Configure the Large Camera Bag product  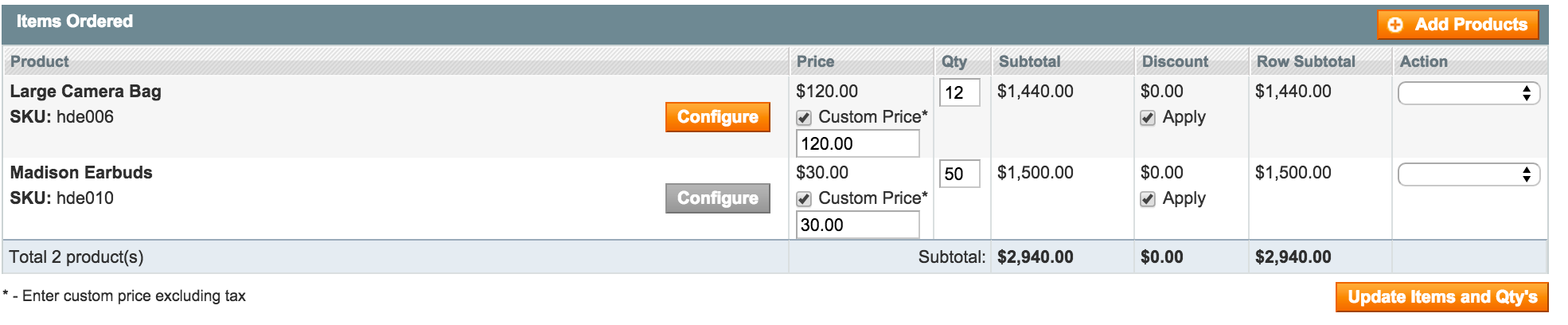coord(718,117)
